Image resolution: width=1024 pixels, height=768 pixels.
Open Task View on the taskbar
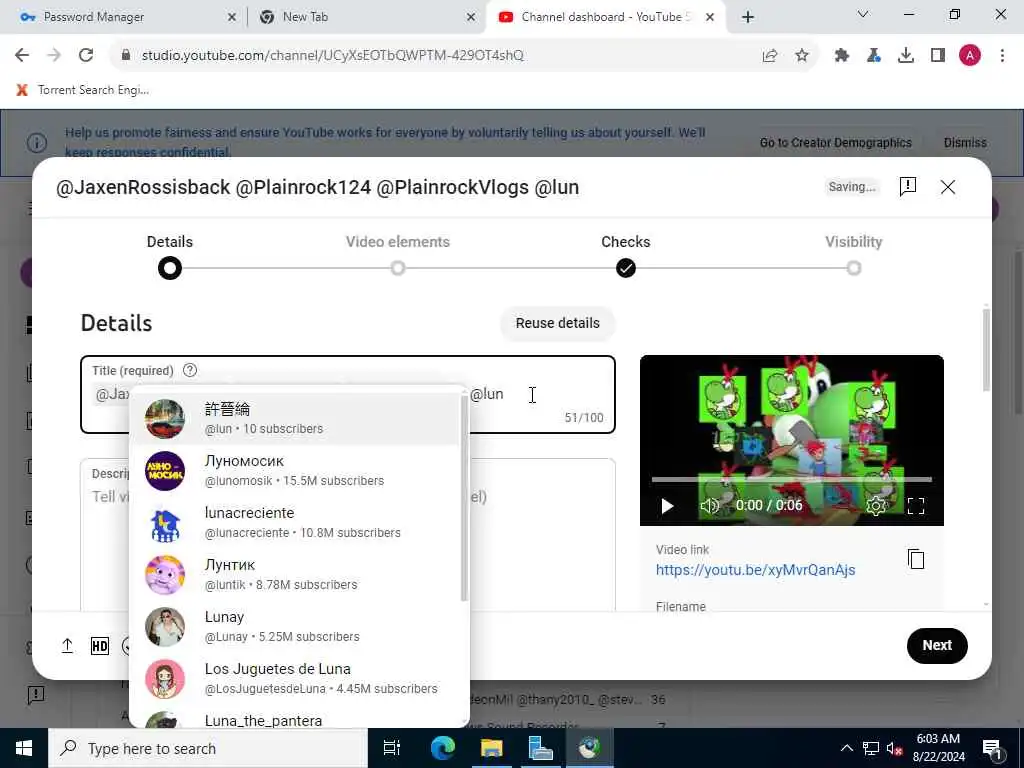[392, 748]
